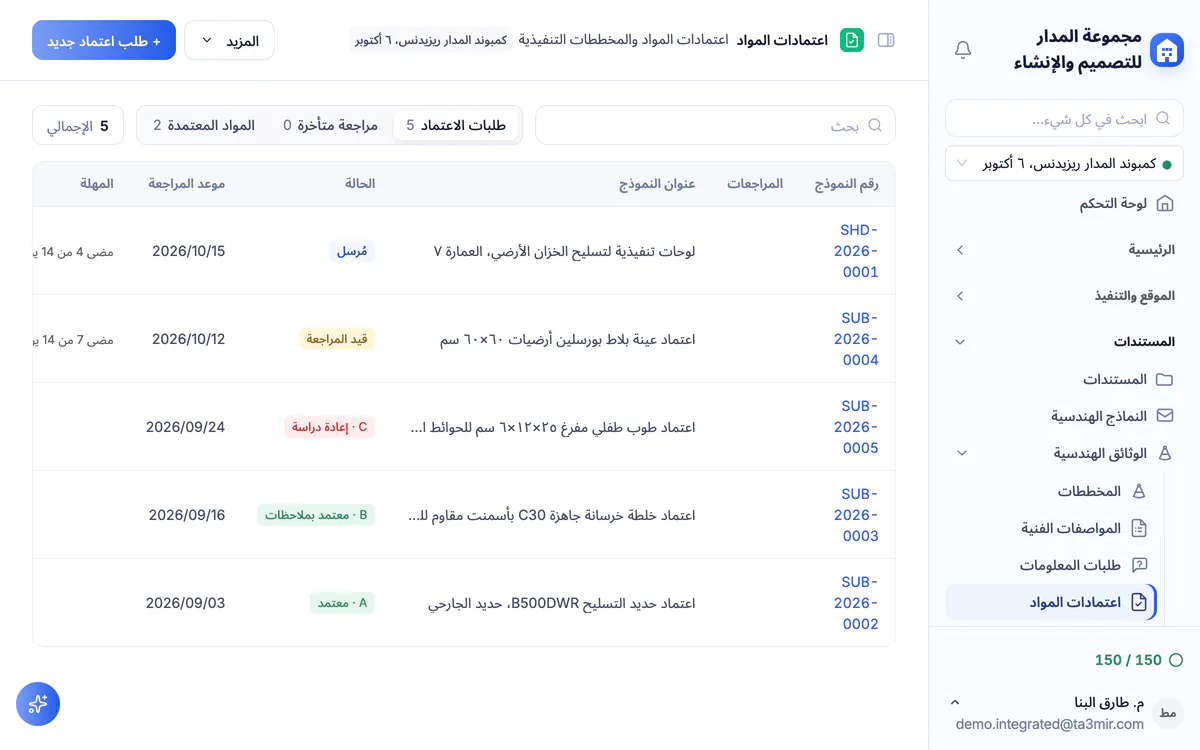
Task: Select the طلبات الاعتماد tab
Action: pyautogui.click(x=457, y=125)
